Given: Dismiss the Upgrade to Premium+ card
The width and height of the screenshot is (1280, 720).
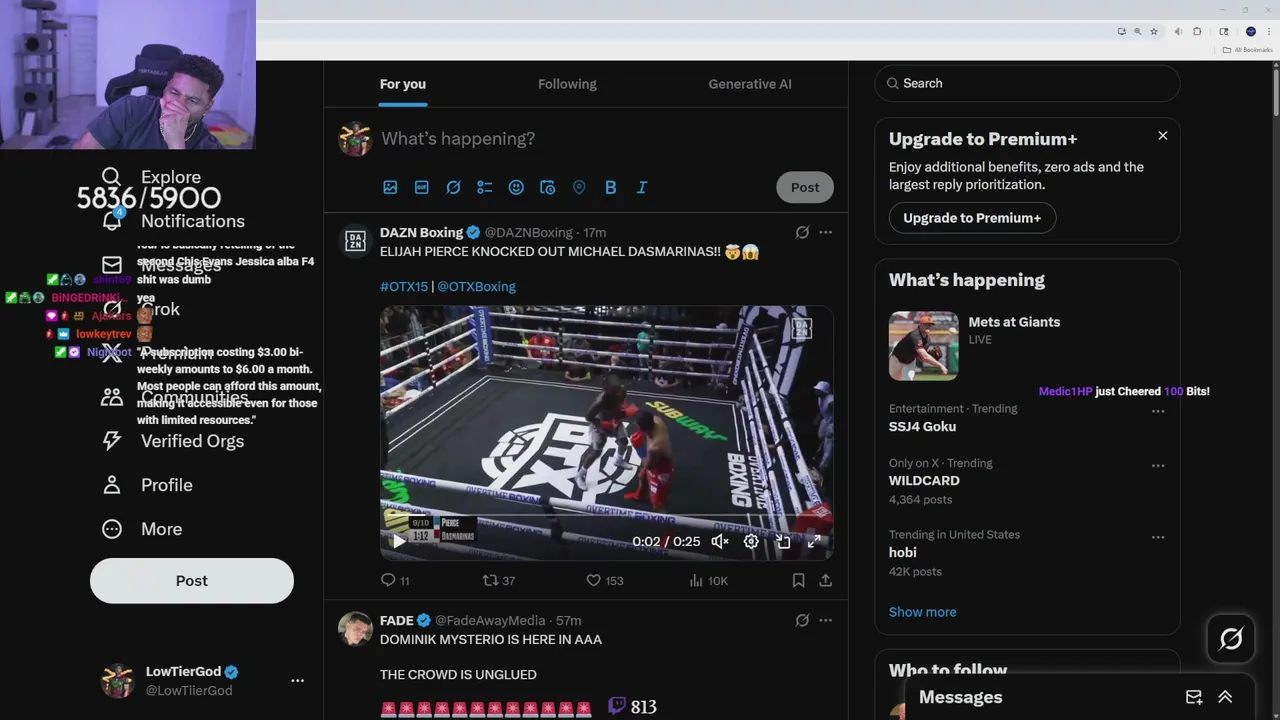Looking at the screenshot, I should 1163,135.
